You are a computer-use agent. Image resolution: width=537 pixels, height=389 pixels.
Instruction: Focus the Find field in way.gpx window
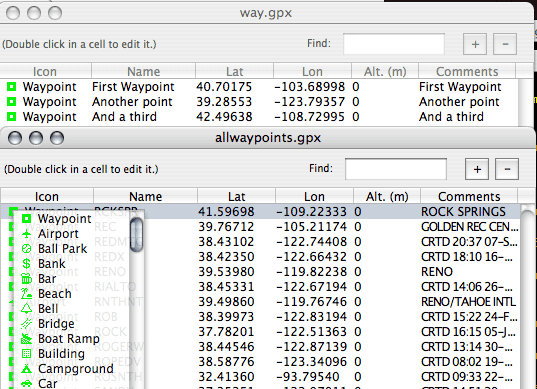click(x=394, y=44)
